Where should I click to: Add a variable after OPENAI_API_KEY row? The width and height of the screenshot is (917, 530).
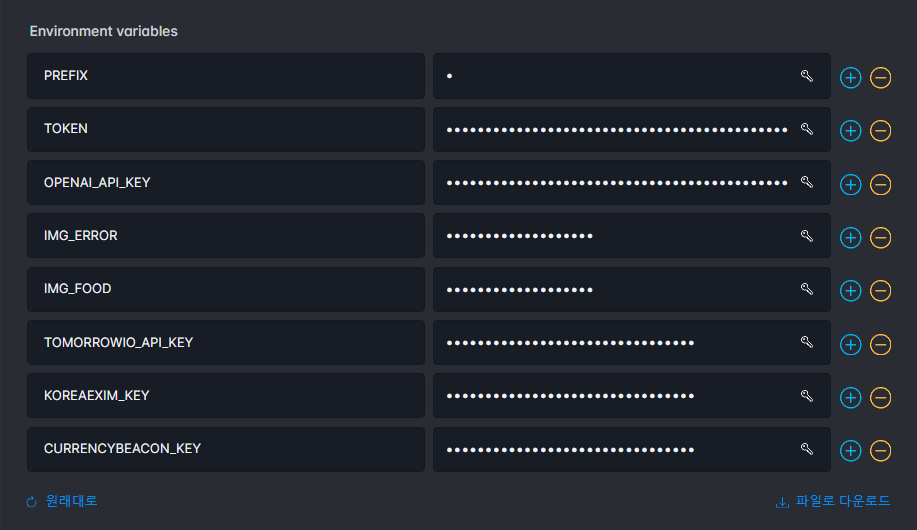[x=850, y=185]
